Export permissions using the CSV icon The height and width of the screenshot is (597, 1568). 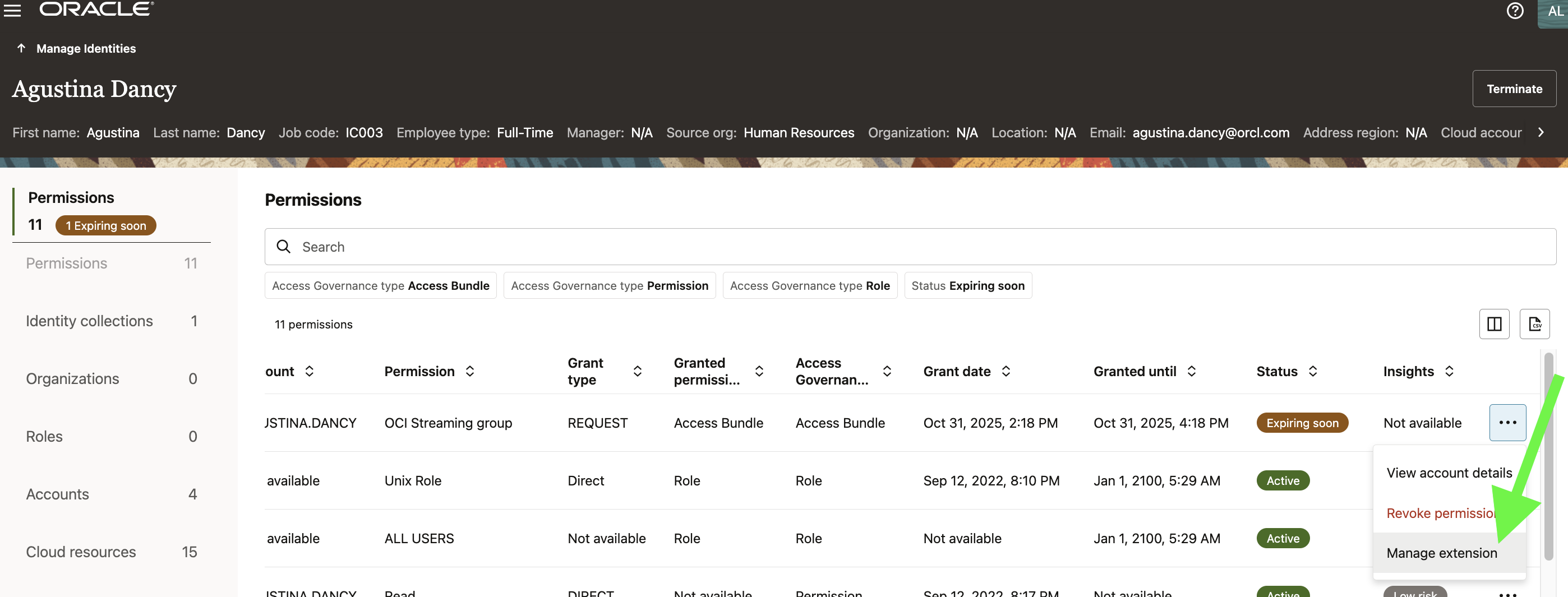point(1535,324)
